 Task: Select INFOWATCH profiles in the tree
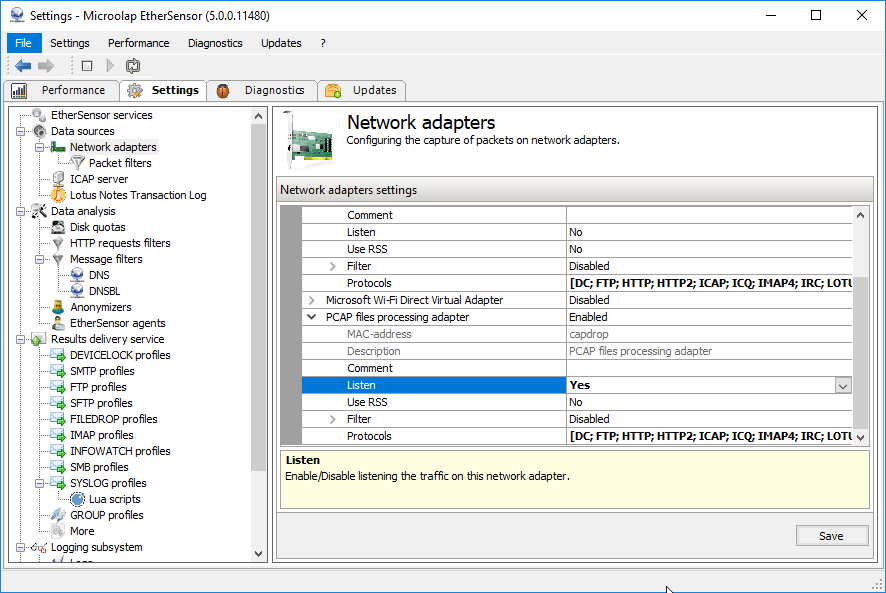click(120, 451)
